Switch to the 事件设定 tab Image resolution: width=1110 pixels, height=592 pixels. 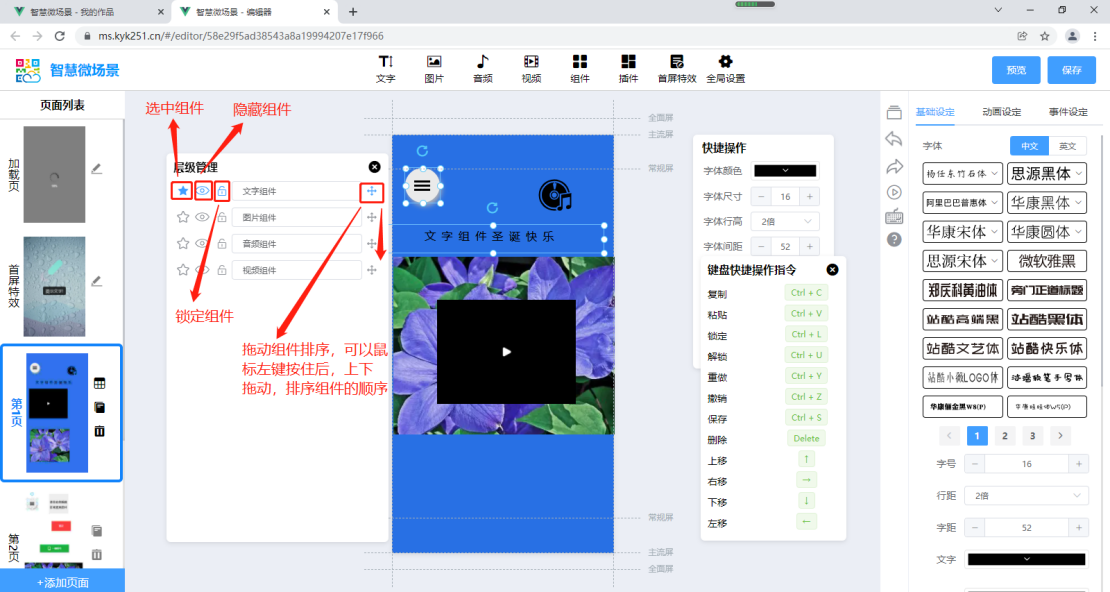point(1067,112)
